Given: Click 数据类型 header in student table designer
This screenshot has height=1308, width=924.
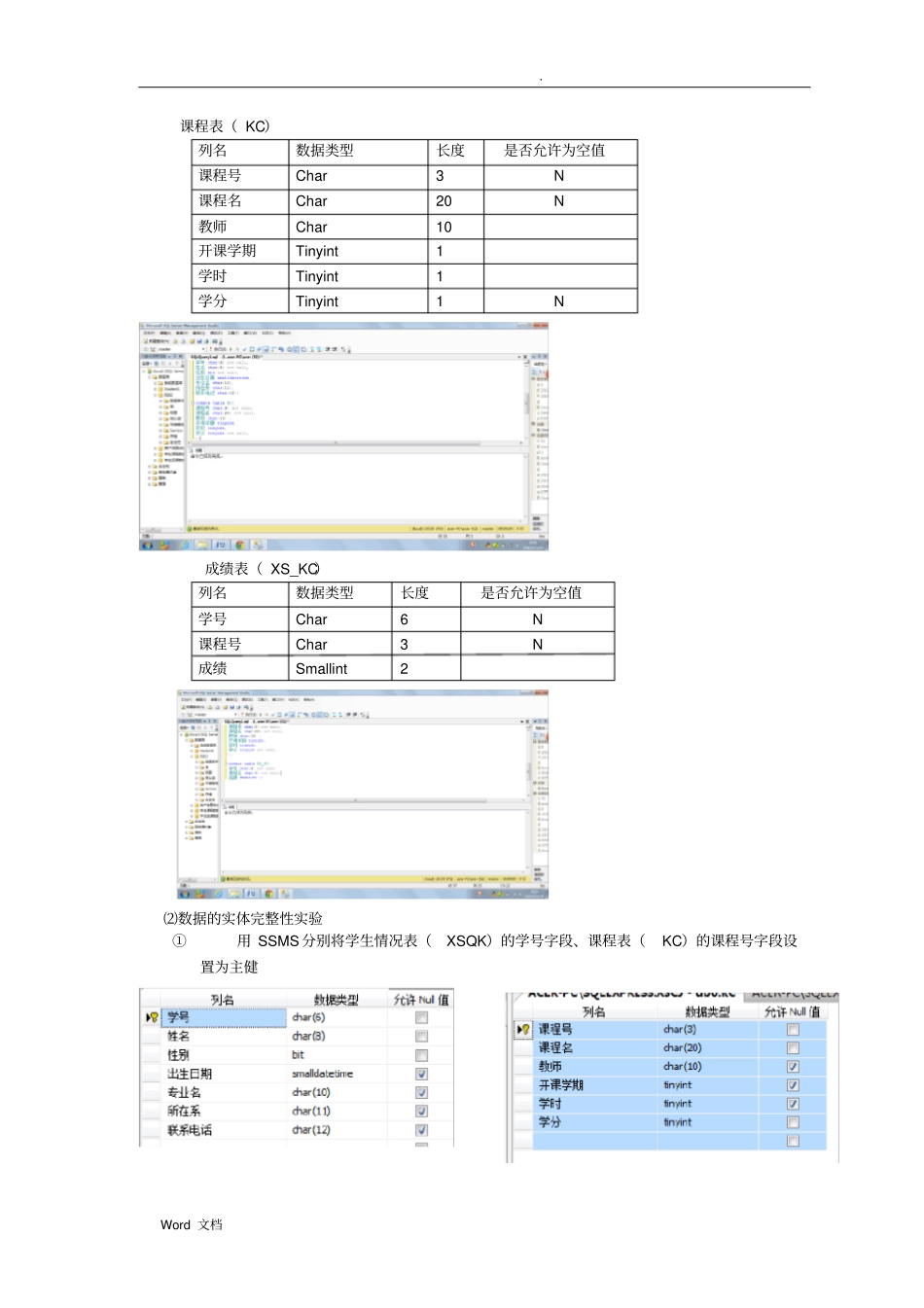Looking at the screenshot, I should pyautogui.click(x=336, y=1000).
